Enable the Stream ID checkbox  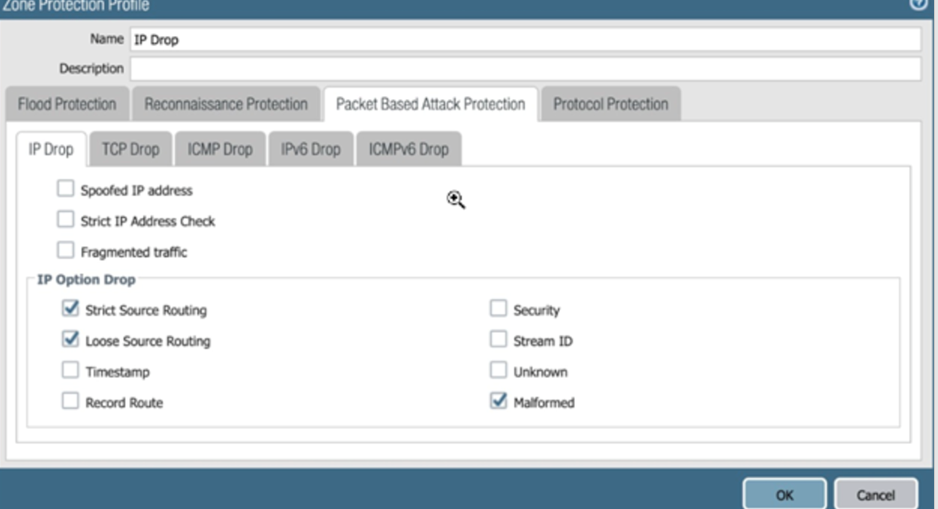[x=498, y=340]
